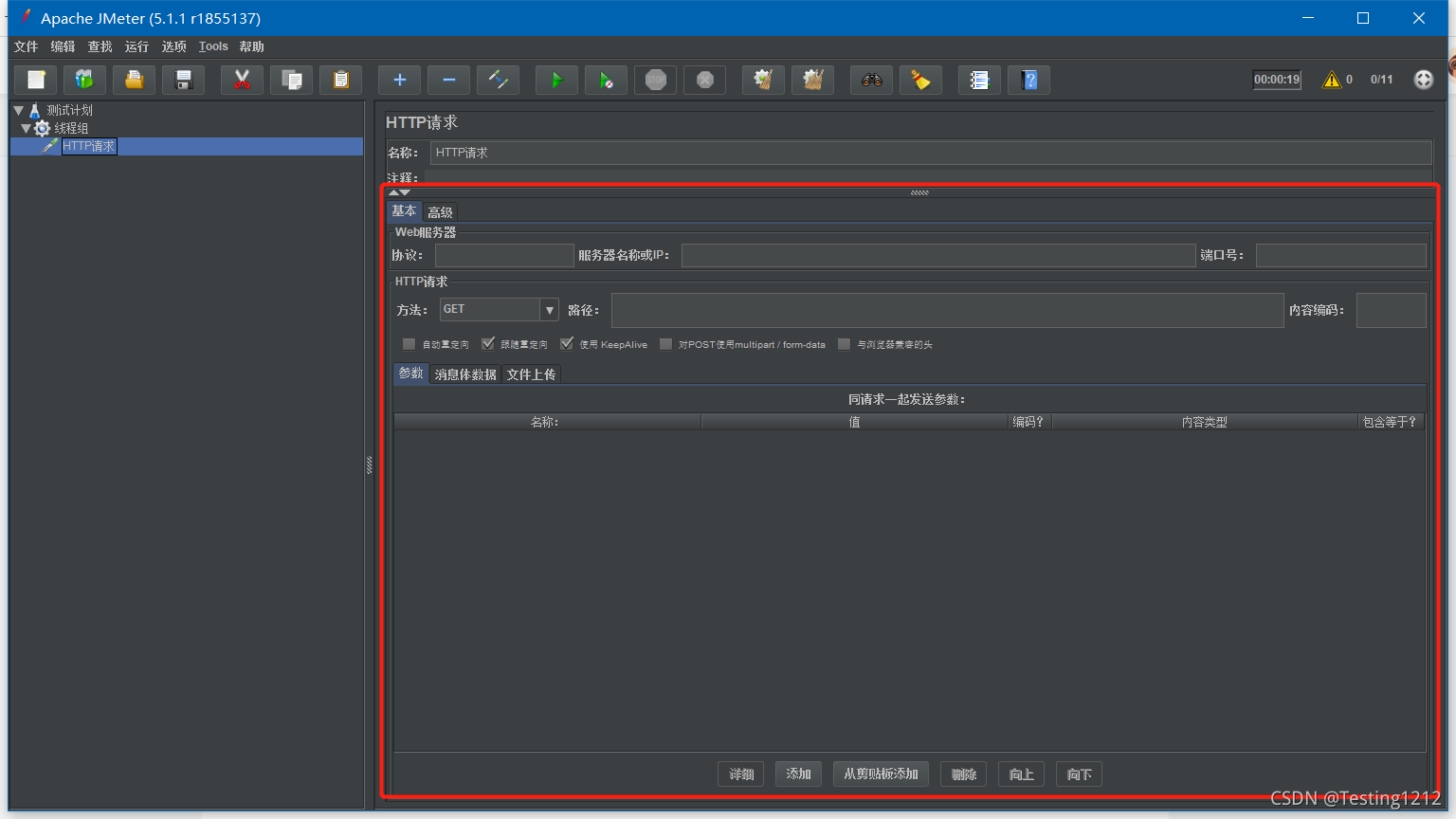Click the yellow warning triangle log icon

pos(1332,80)
